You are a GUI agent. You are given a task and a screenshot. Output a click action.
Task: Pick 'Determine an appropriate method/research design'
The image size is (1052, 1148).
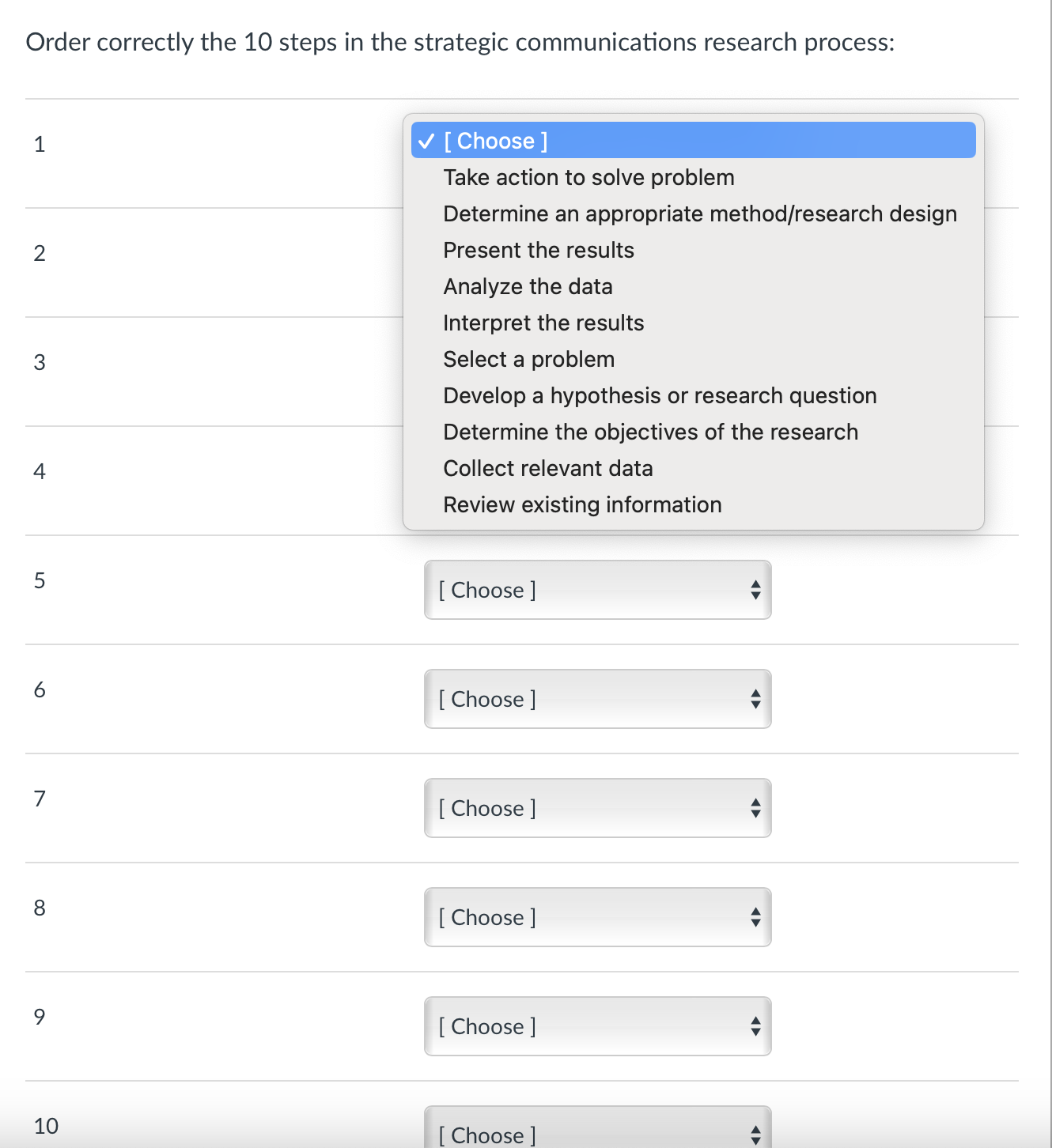(x=699, y=213)
